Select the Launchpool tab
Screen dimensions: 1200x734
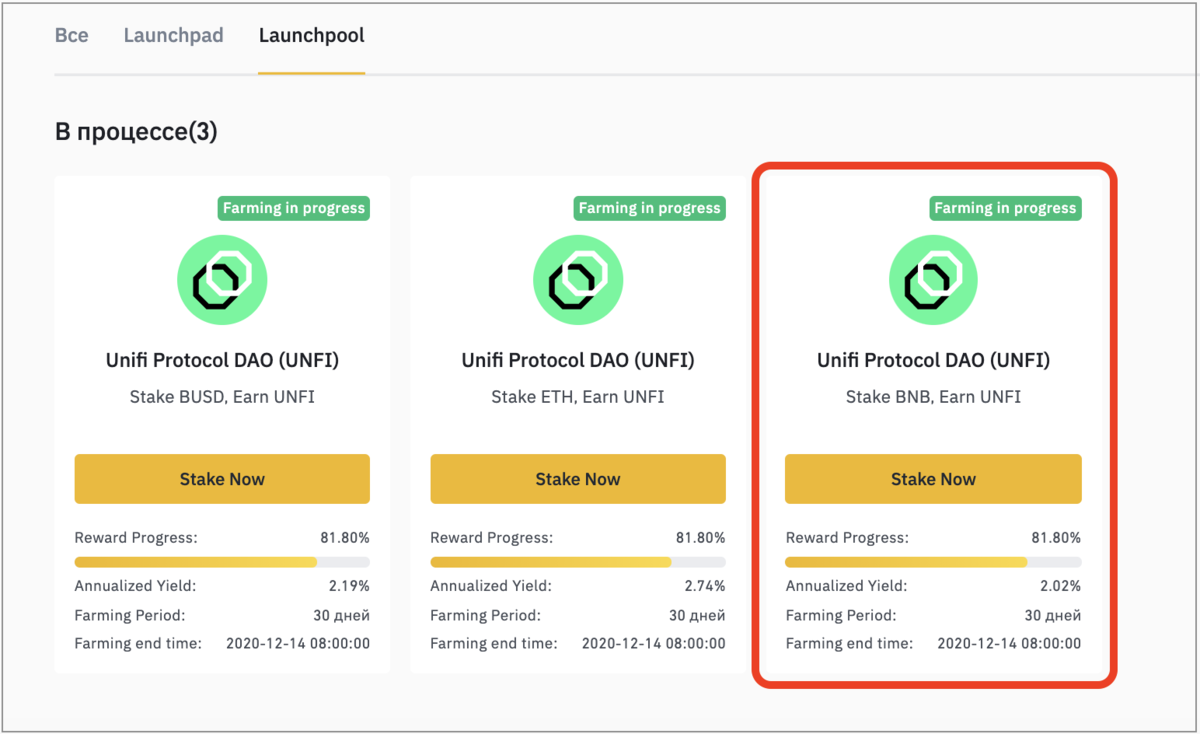(x=311, y=36)
